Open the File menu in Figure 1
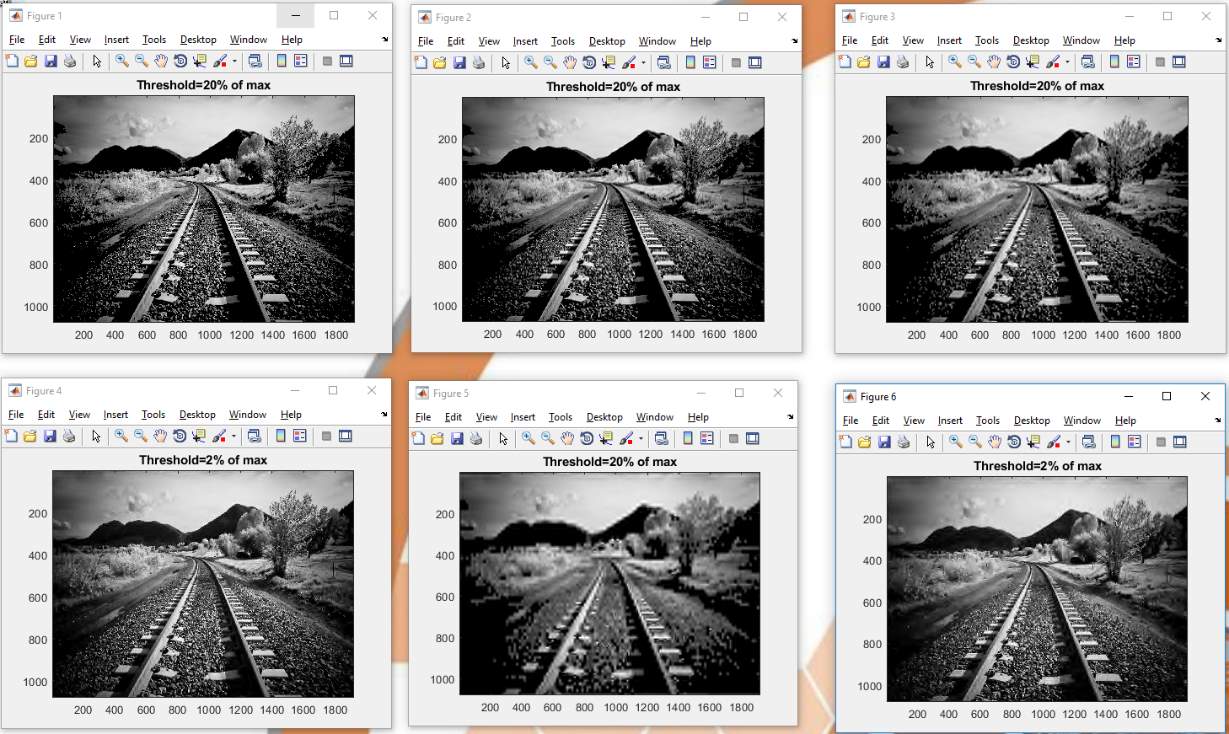This screenshot has height=734, width=1229. click(16, 40)
